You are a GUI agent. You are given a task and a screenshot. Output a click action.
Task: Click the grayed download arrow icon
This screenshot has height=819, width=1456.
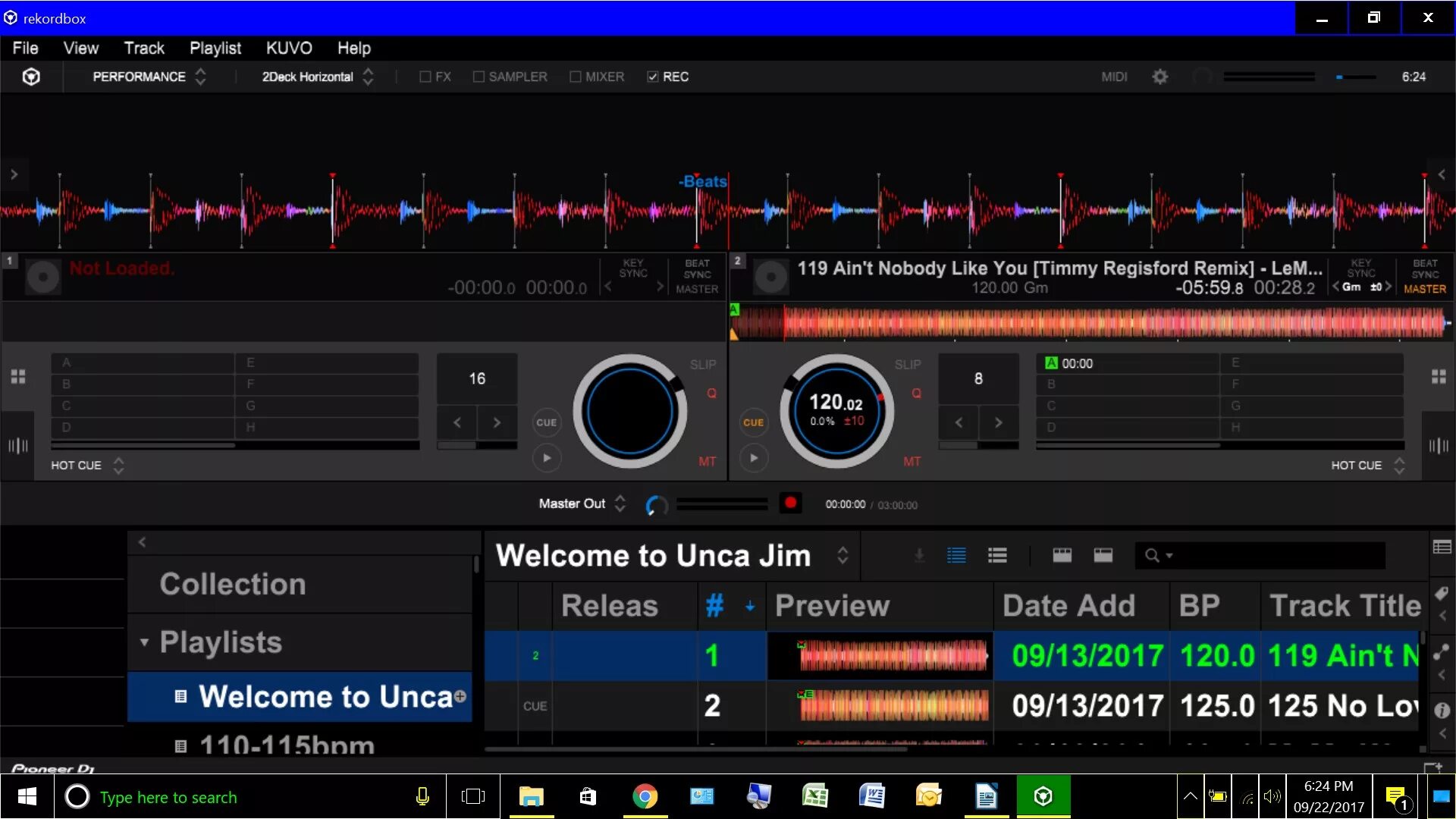[x=919, y=556]
